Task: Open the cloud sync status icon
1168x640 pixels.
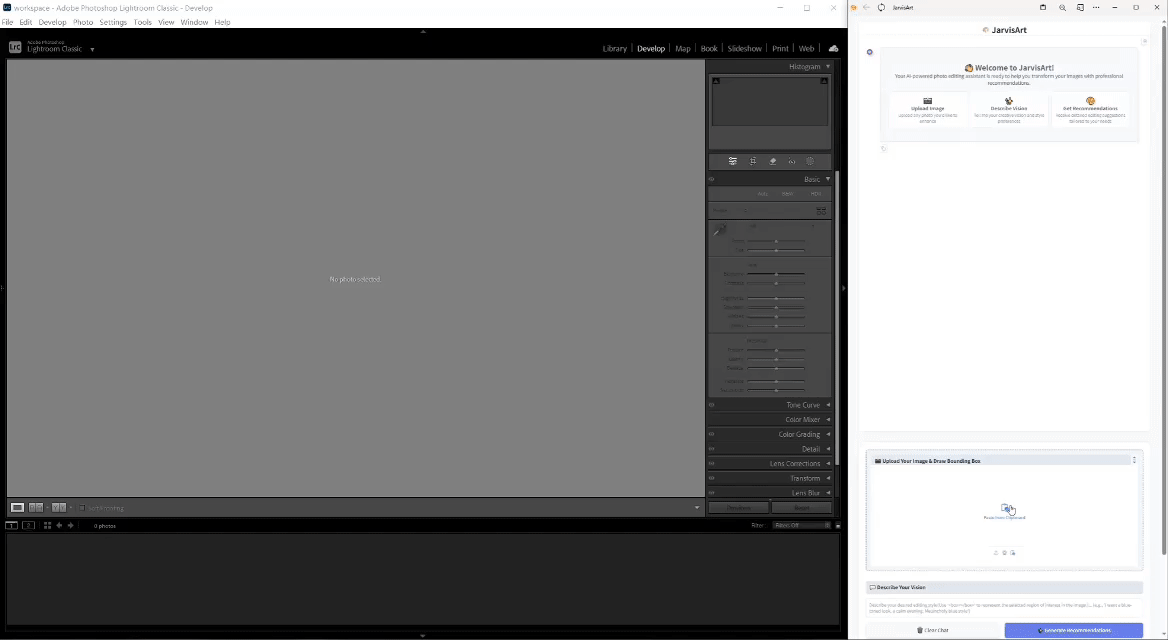Action: [834, 47]
